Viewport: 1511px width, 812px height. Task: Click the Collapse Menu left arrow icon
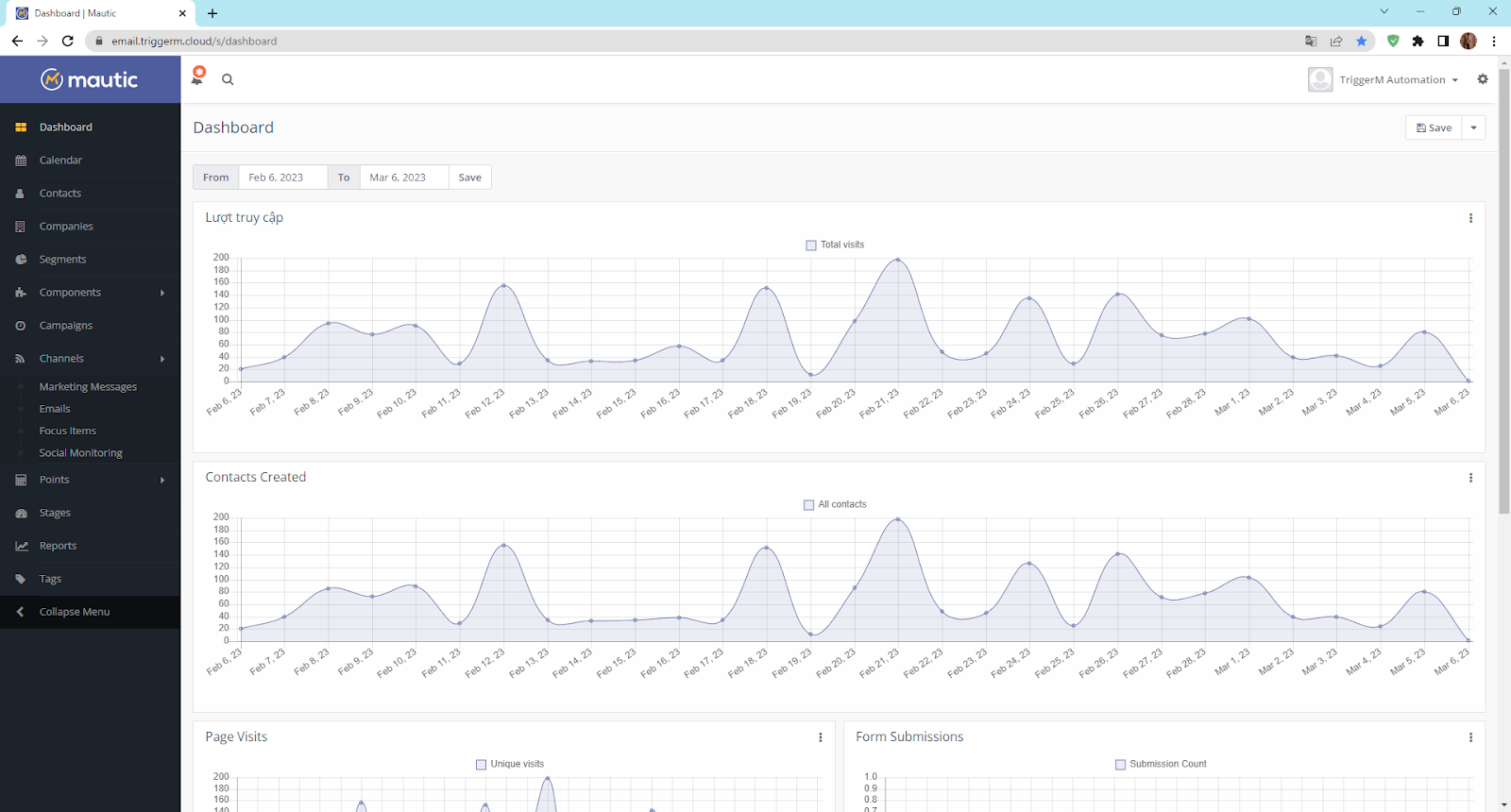[x=21, y=612]
